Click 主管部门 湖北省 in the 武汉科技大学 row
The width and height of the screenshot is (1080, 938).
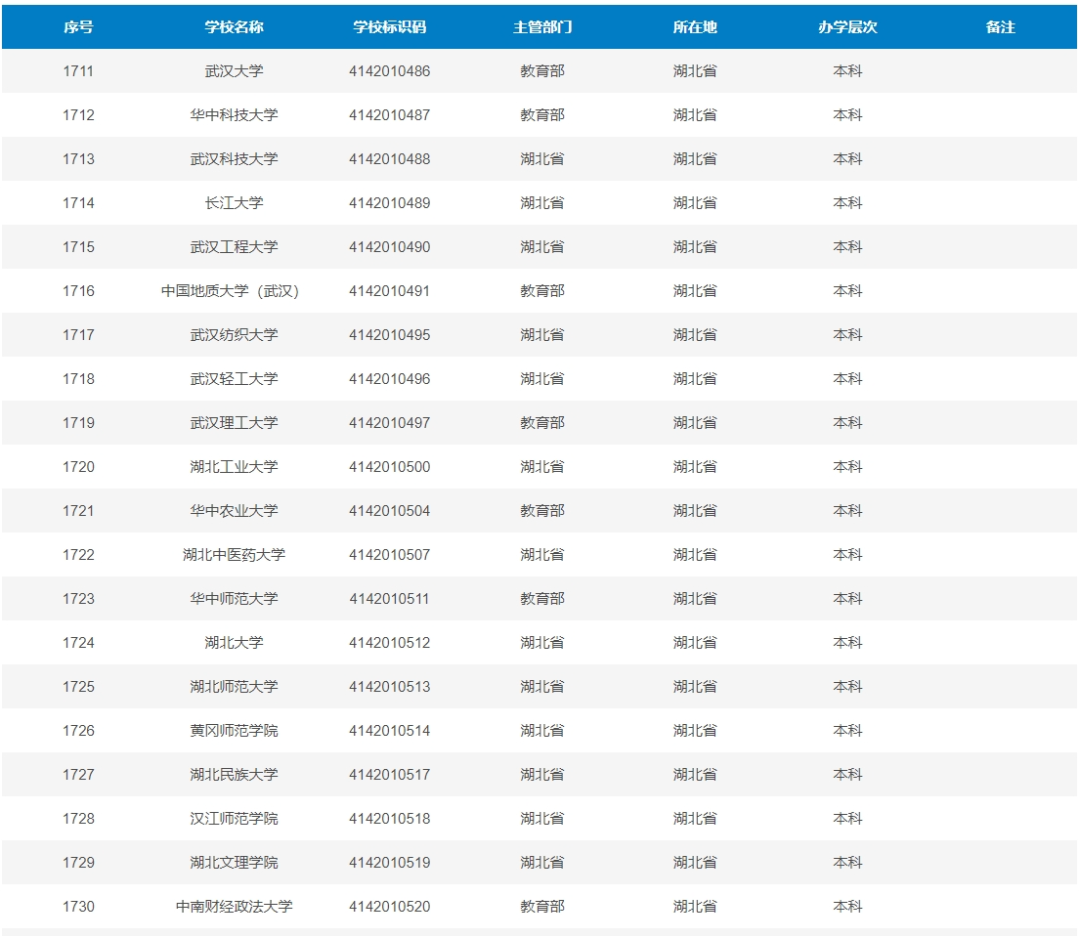542,159
